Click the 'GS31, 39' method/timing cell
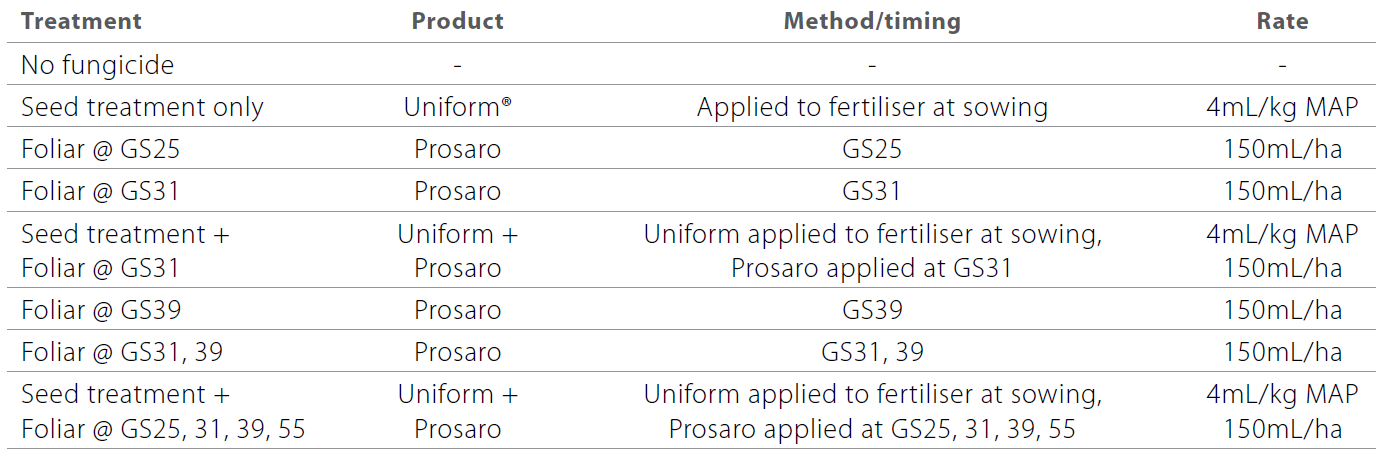 tap(872, 352)
